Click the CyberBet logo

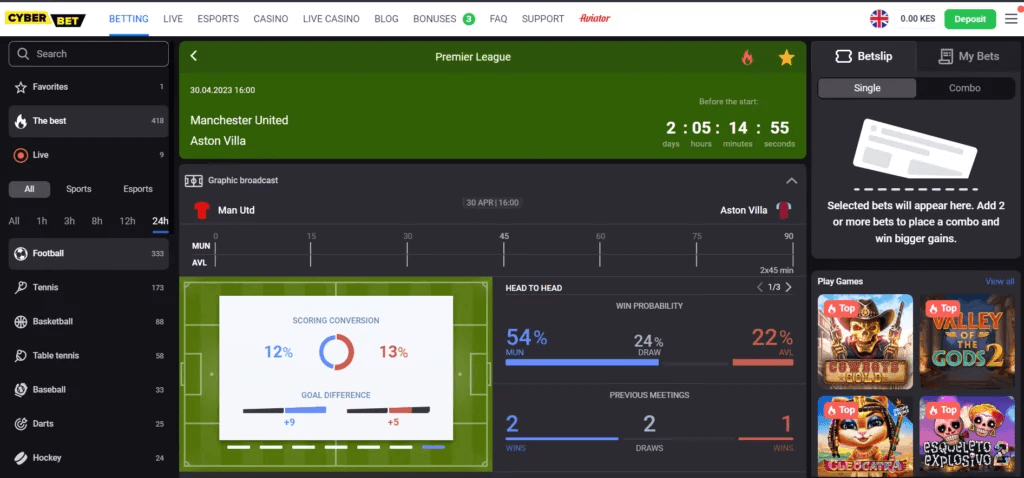click(45, 19)
